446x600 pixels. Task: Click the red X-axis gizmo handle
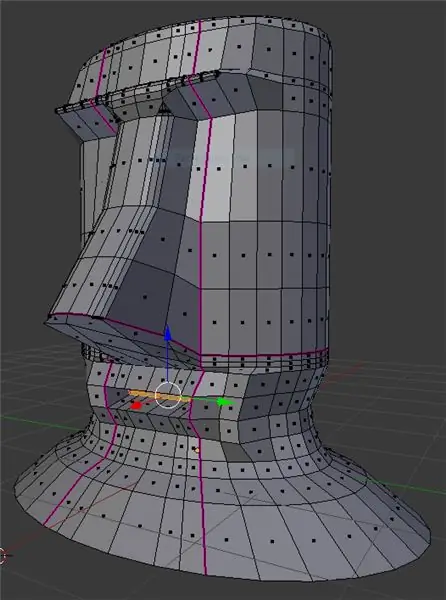pyautogui.click(x=135, y=406)
